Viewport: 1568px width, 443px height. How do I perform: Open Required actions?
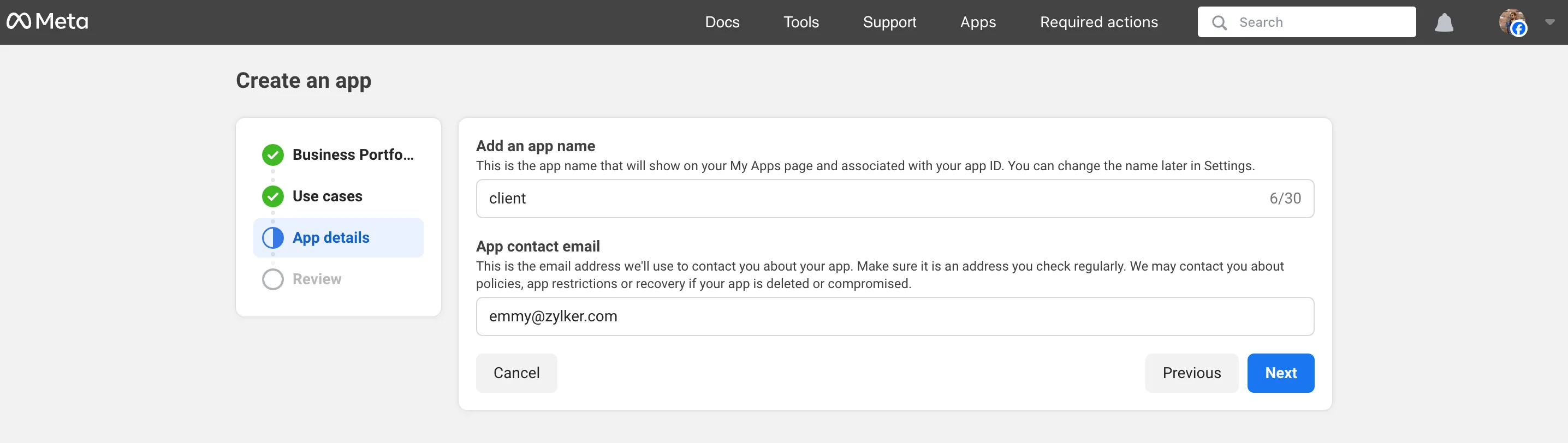1098,22
